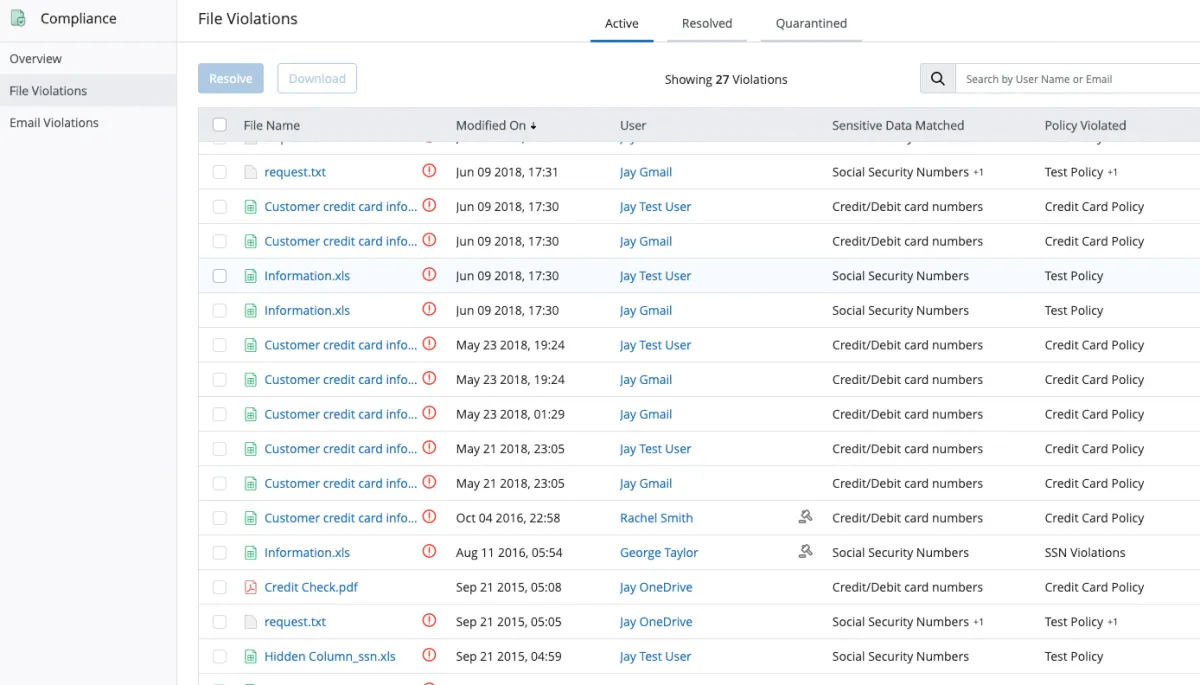Screen dimensions: 1200x685
Task: Click the admin icon next to George Taylor
Action: [x=805, y=552]
